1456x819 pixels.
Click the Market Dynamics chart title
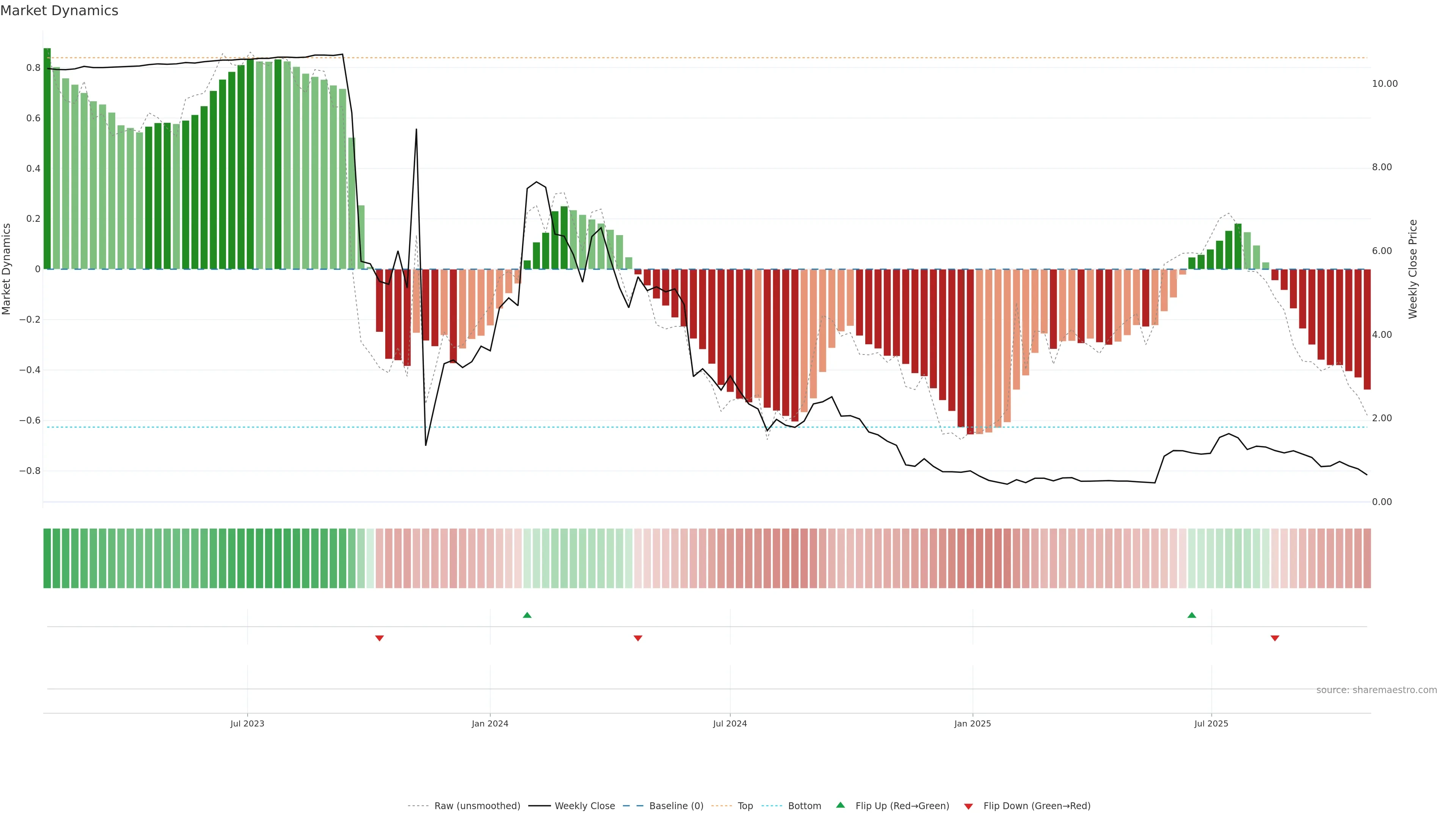click(60, 11)
